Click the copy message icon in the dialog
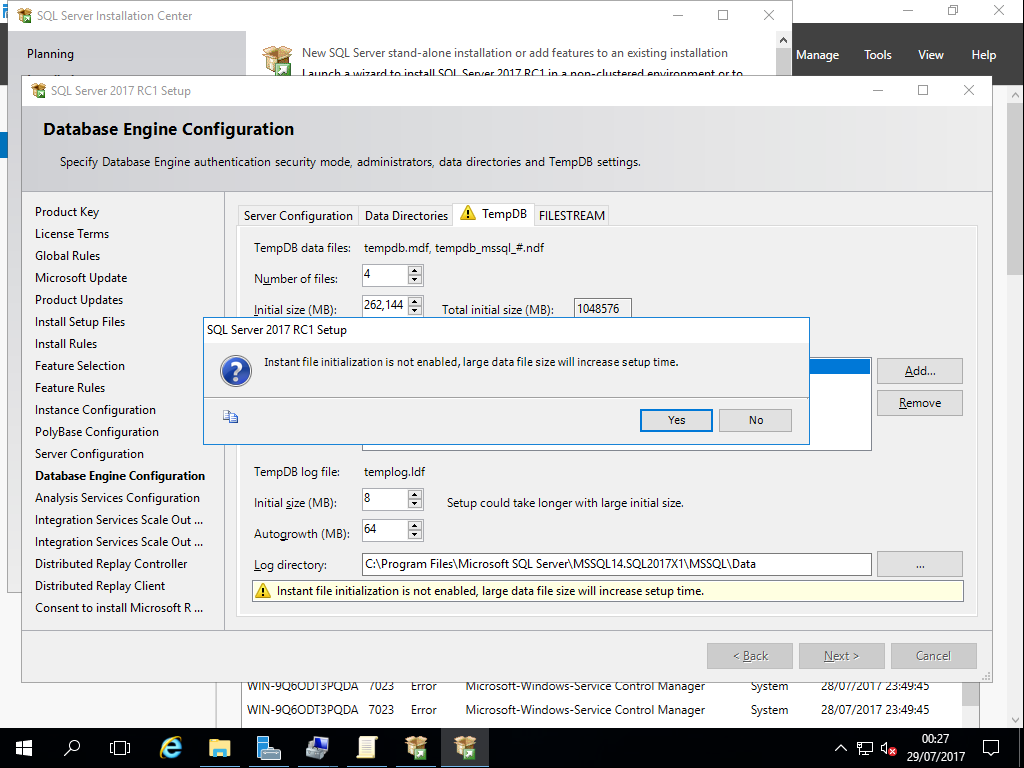 coord(230,418)
